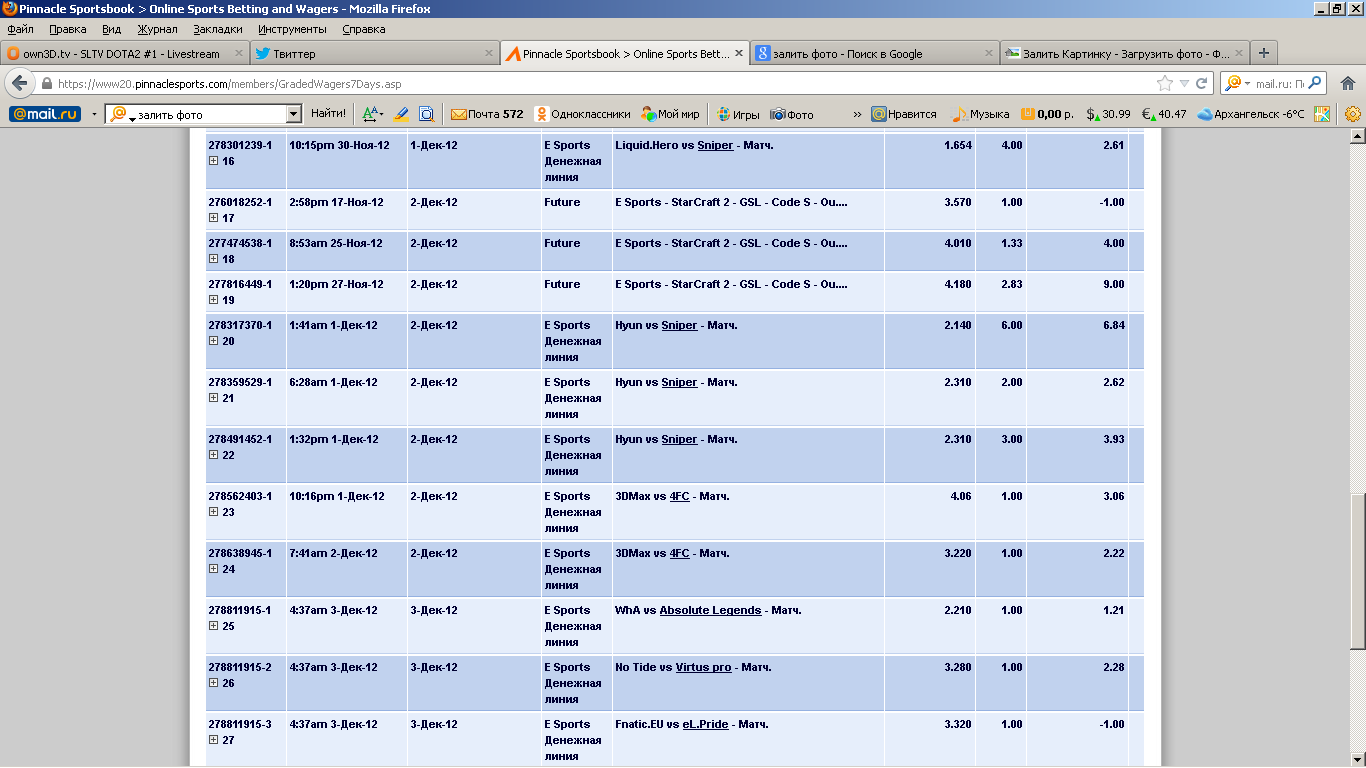Viewport: 1366px width, 768px height.
Task: Switch to the залить фото Google search tab
Action: (874, 53)
